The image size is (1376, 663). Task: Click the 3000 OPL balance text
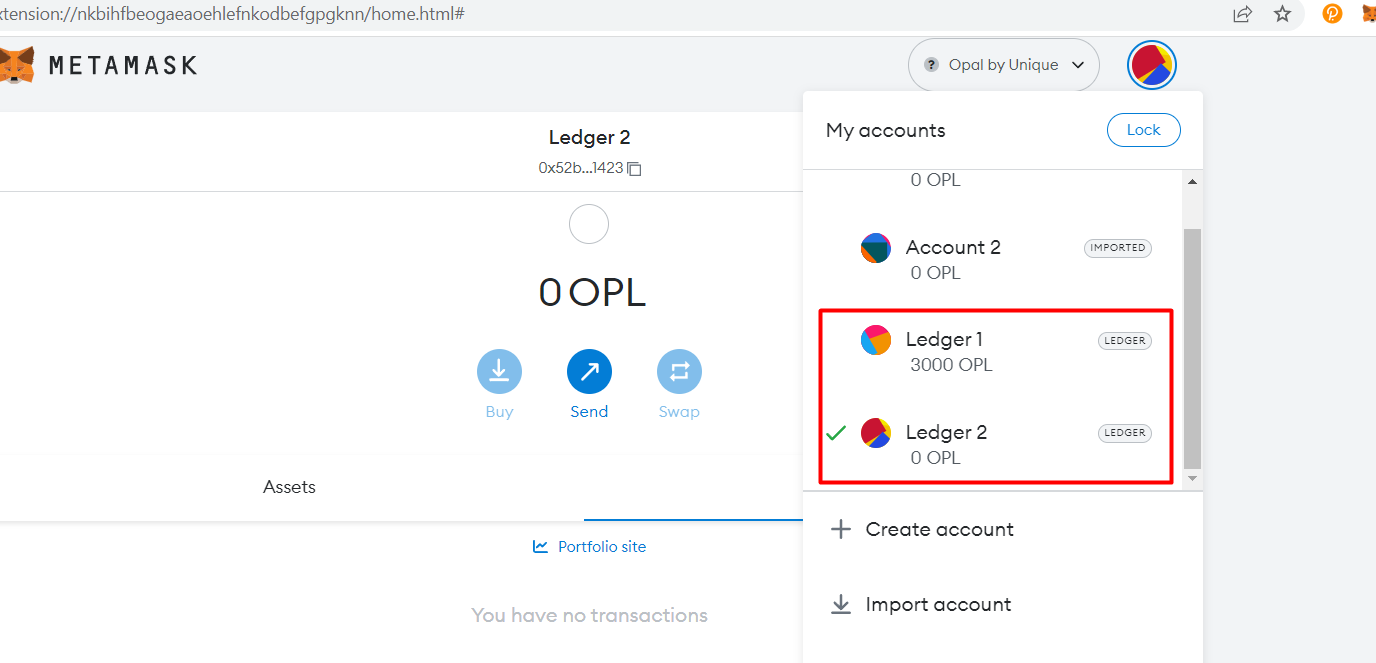coord(951,366)
